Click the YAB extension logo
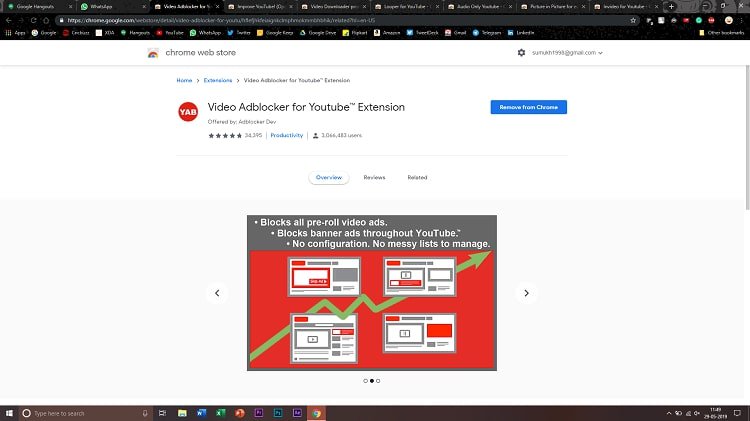Image resolution: width=750 pixels, height=421 pixels. pos(188,112)
